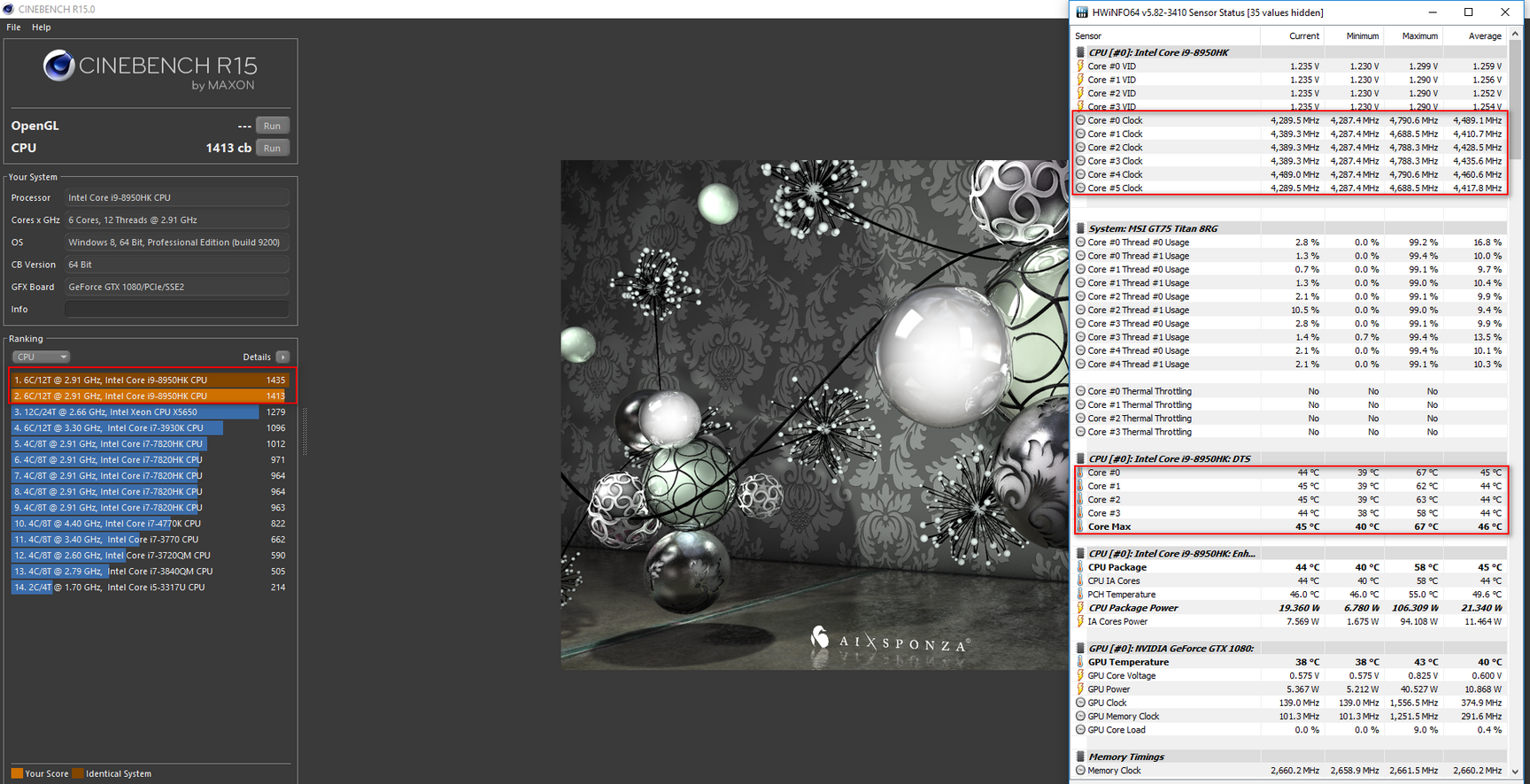Click the GeForce GTX 1080 section icon
The width and height of the screenshot is (1530, 784).
click(x=1080, y=649)
